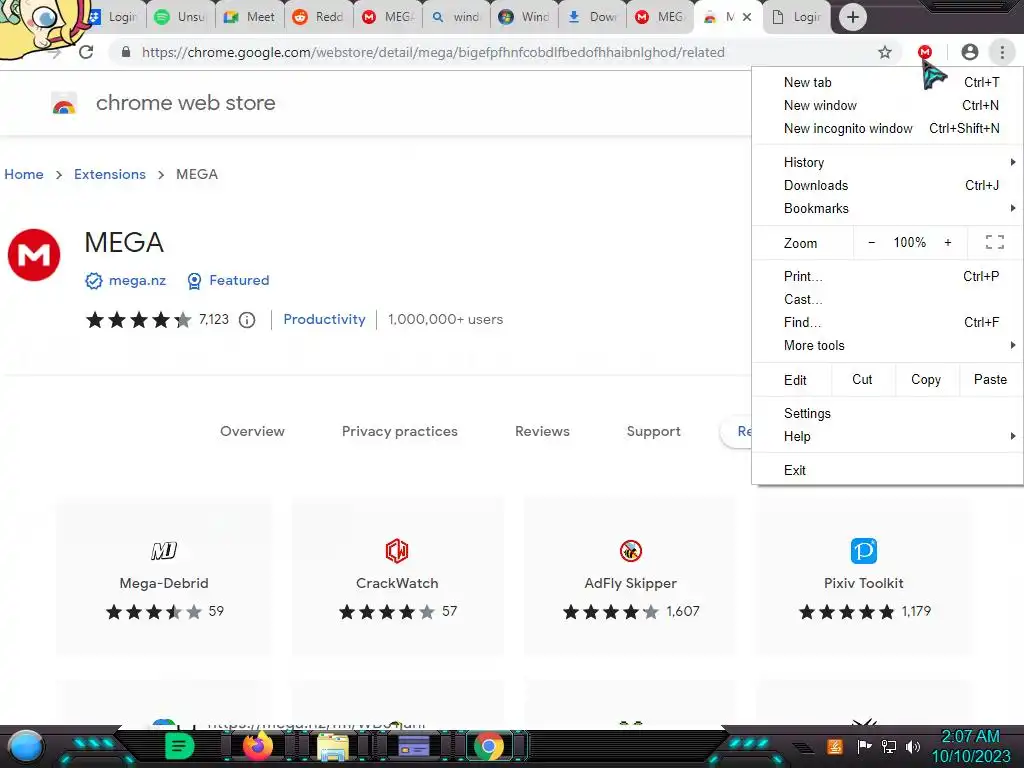
Task: Click the red MEGA extension logo
Action: 34,255
